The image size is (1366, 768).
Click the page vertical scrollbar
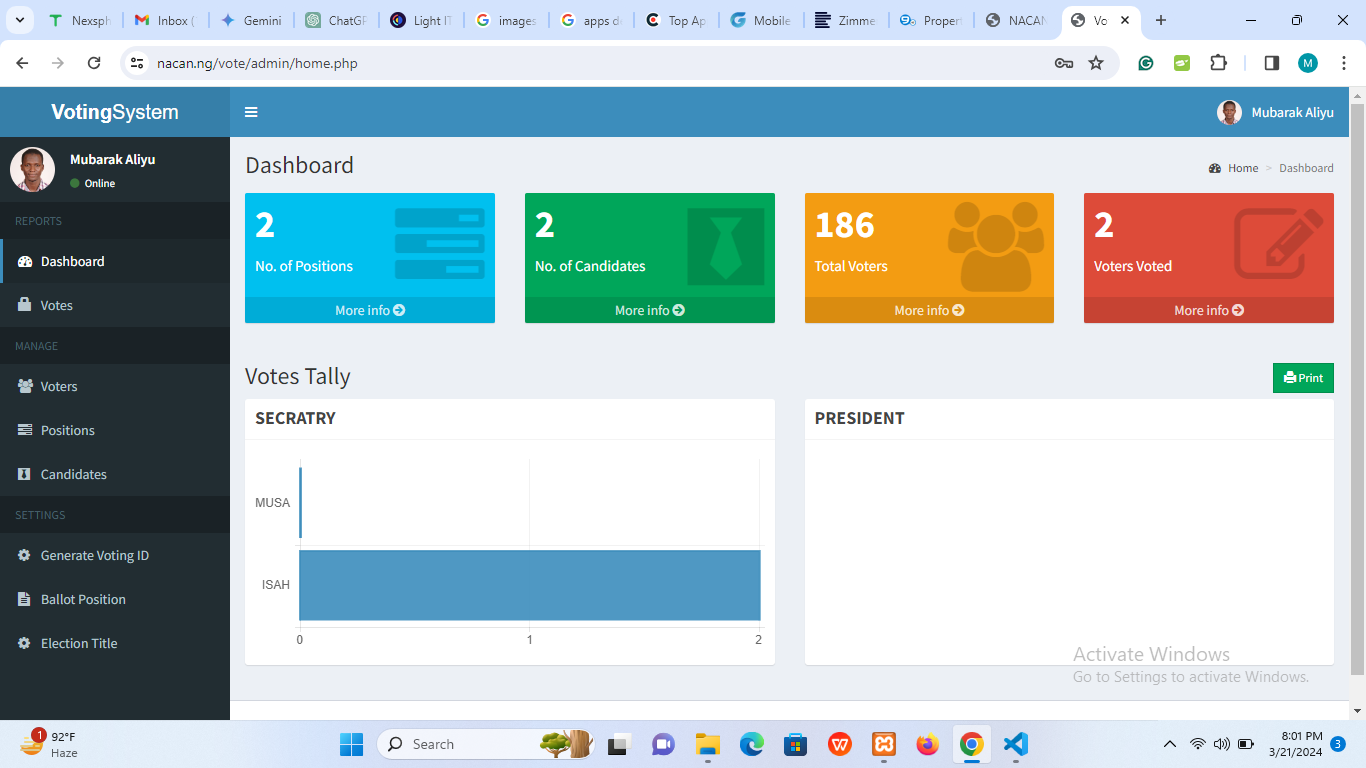point(1357,388)
